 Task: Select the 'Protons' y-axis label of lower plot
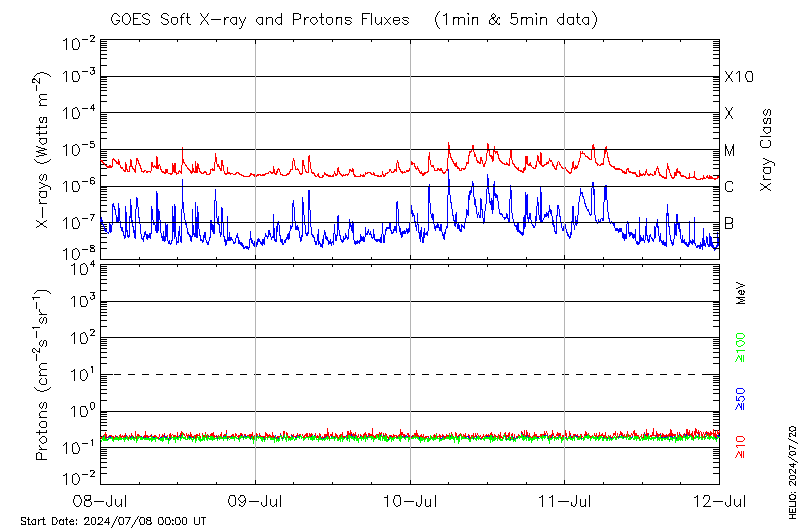43,375
